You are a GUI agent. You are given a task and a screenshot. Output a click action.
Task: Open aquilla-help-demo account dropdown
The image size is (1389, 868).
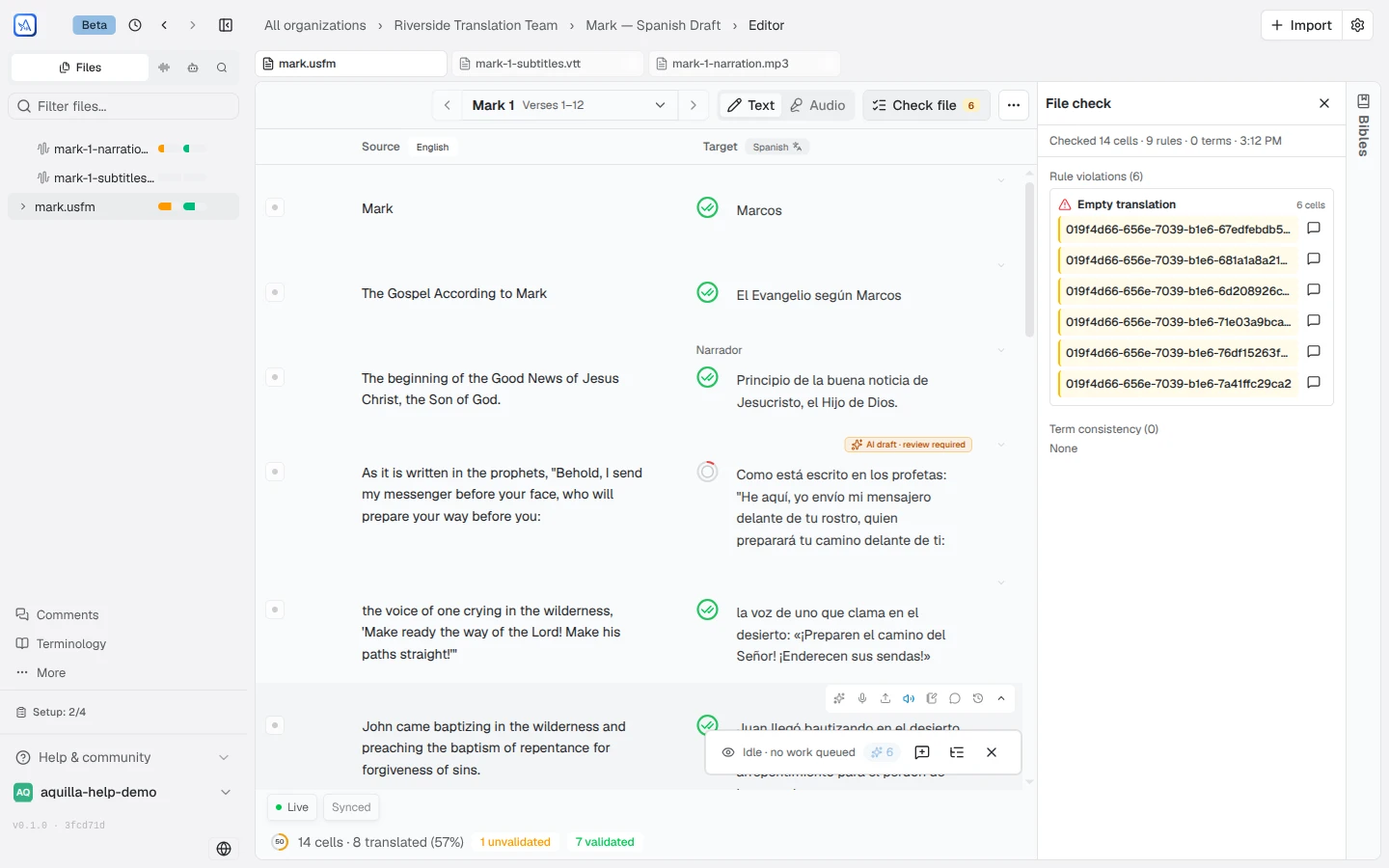tap(123, 792)
